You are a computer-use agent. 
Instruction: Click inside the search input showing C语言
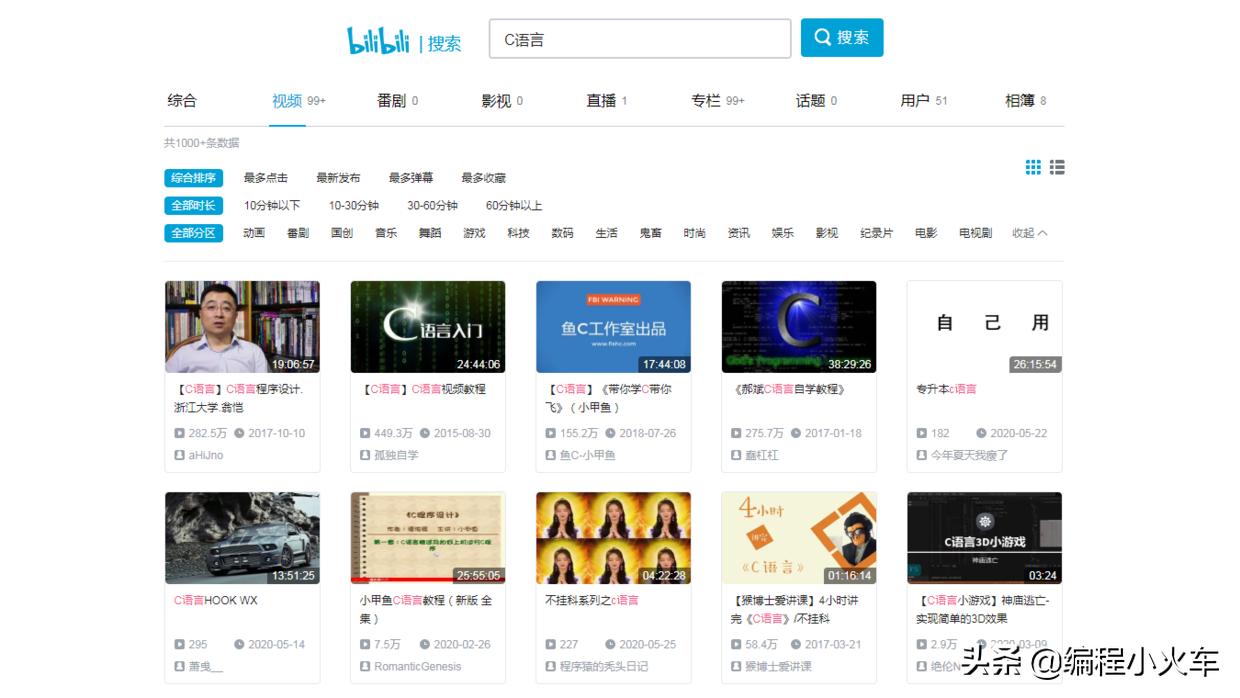pyautogui.click(x=640, y=37)
